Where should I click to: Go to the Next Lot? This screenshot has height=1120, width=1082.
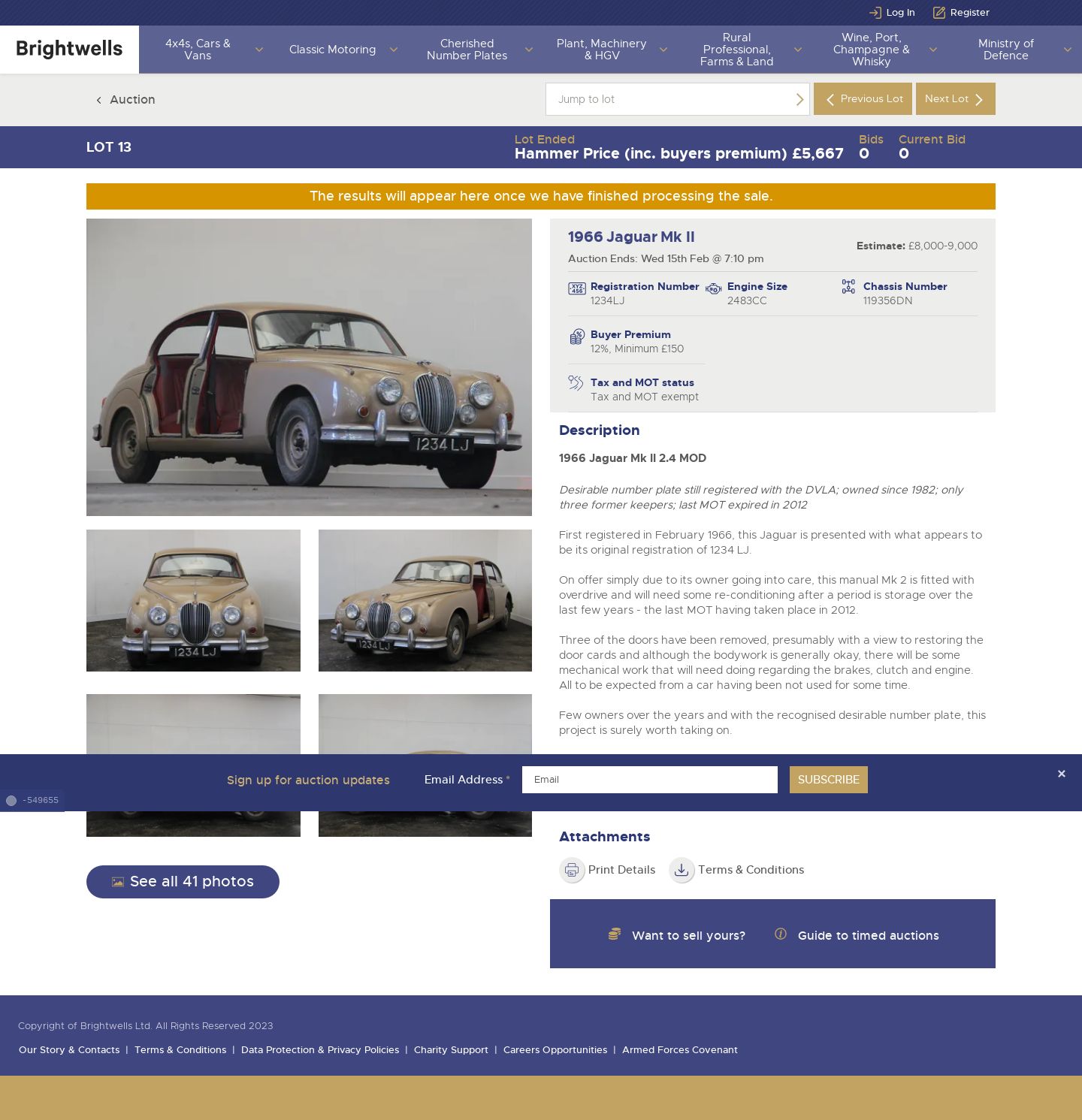[955, 99]
